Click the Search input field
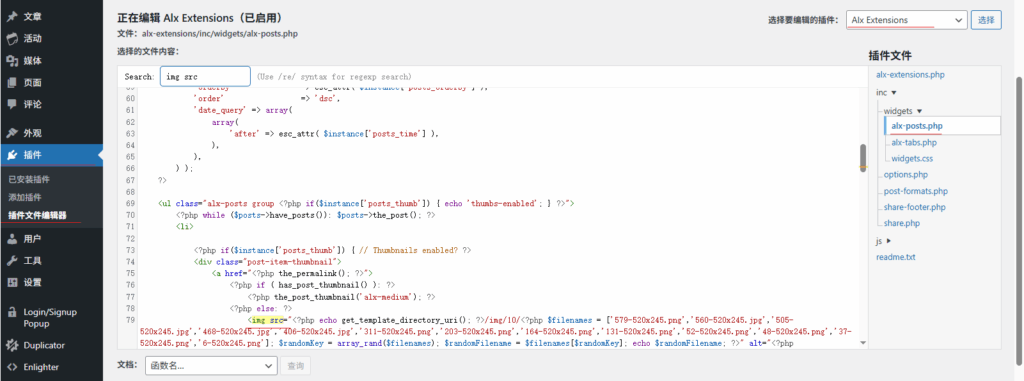 205,76
